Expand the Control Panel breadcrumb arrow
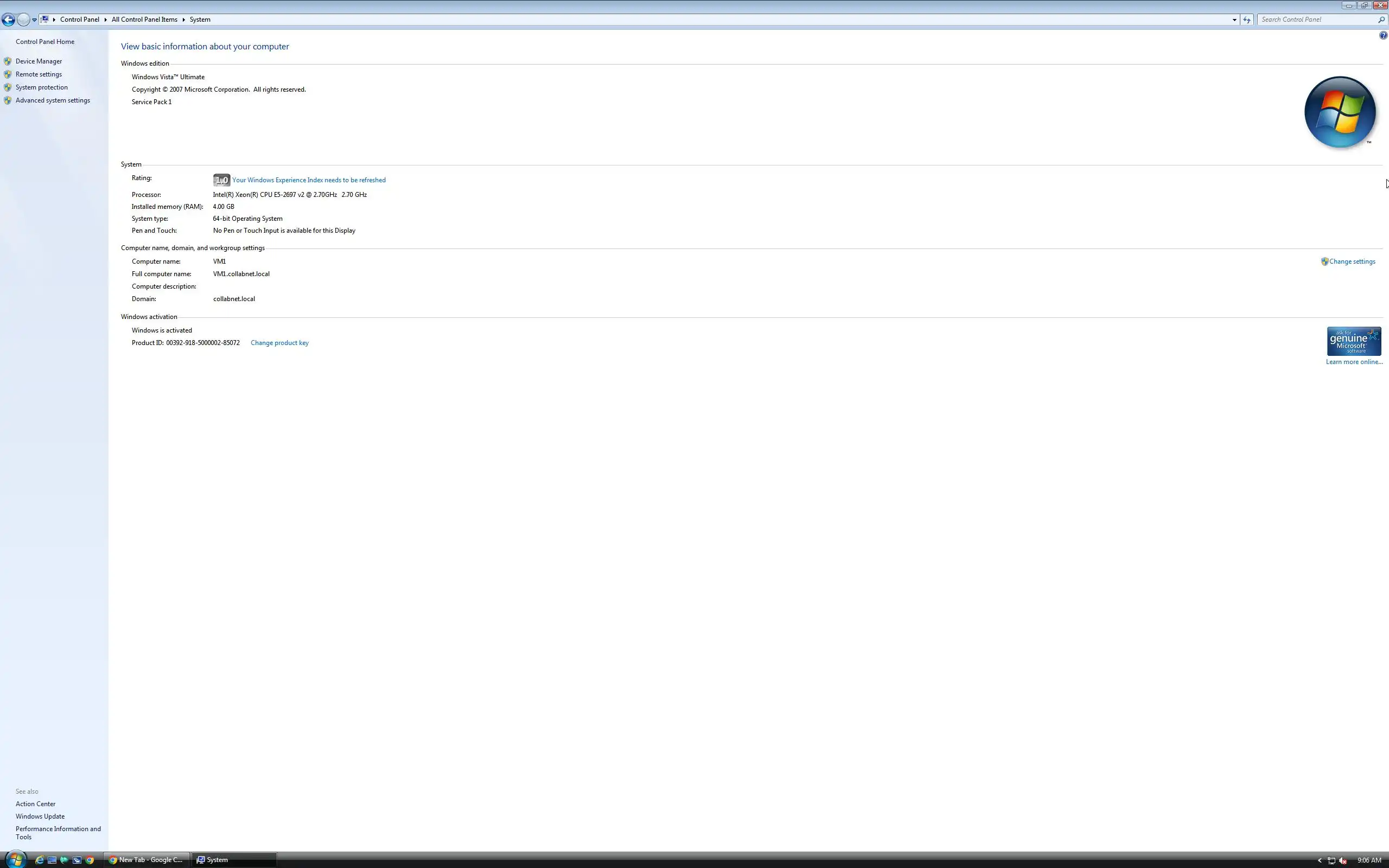Image resolution: width=1389 pixels, height=868 pixels. tap(106, 20)
